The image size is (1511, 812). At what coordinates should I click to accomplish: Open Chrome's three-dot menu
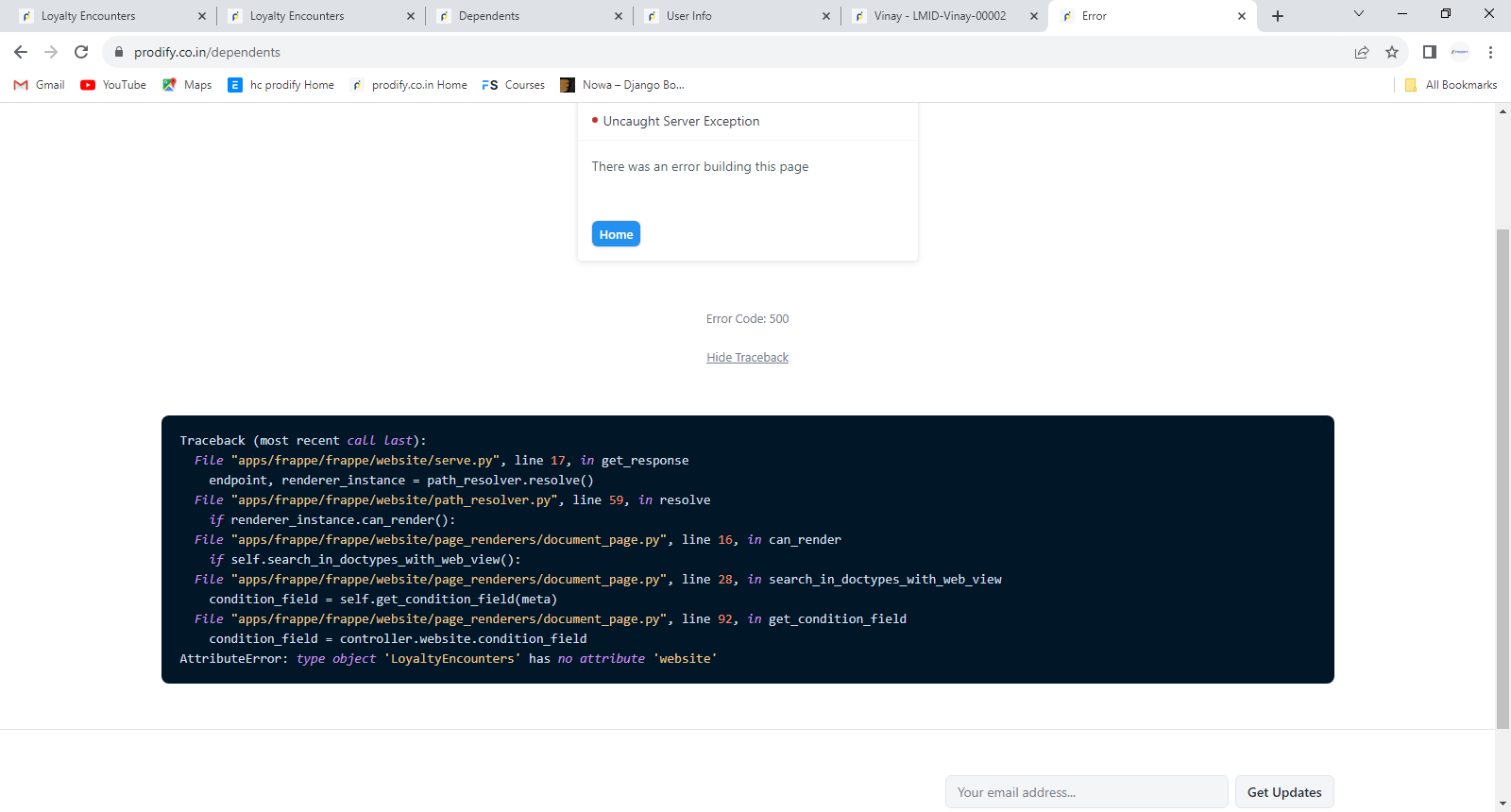click(x=1491, y=52)
